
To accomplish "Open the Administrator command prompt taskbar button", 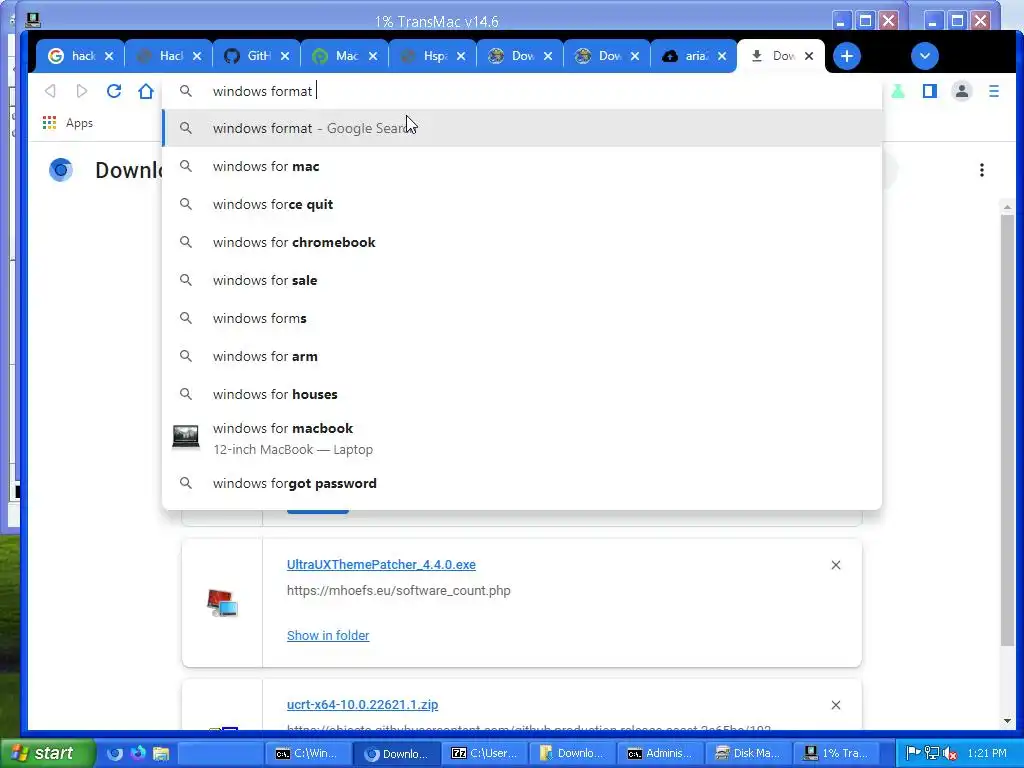I will [x=660, y=753].
